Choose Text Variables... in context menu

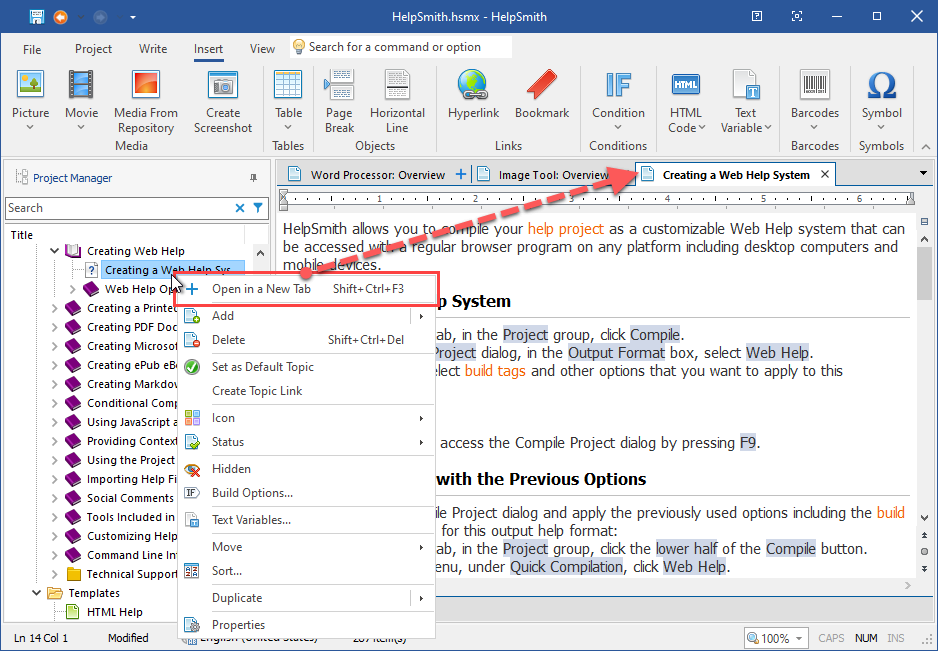tap(306, 520)
